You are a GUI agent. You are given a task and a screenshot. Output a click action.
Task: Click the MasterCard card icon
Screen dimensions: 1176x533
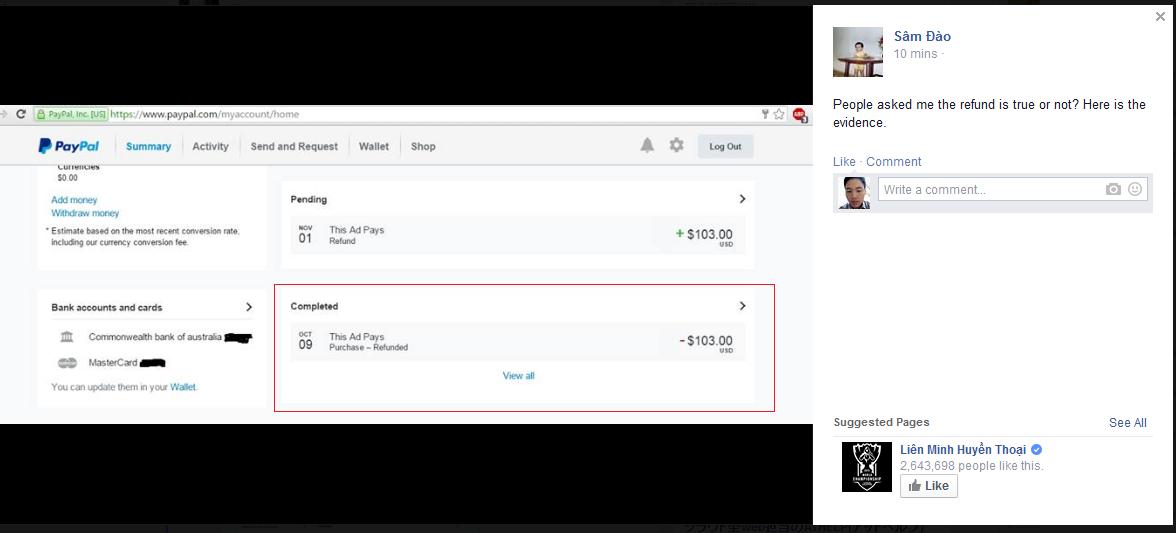pyautogui.click(x=68, y=363)
